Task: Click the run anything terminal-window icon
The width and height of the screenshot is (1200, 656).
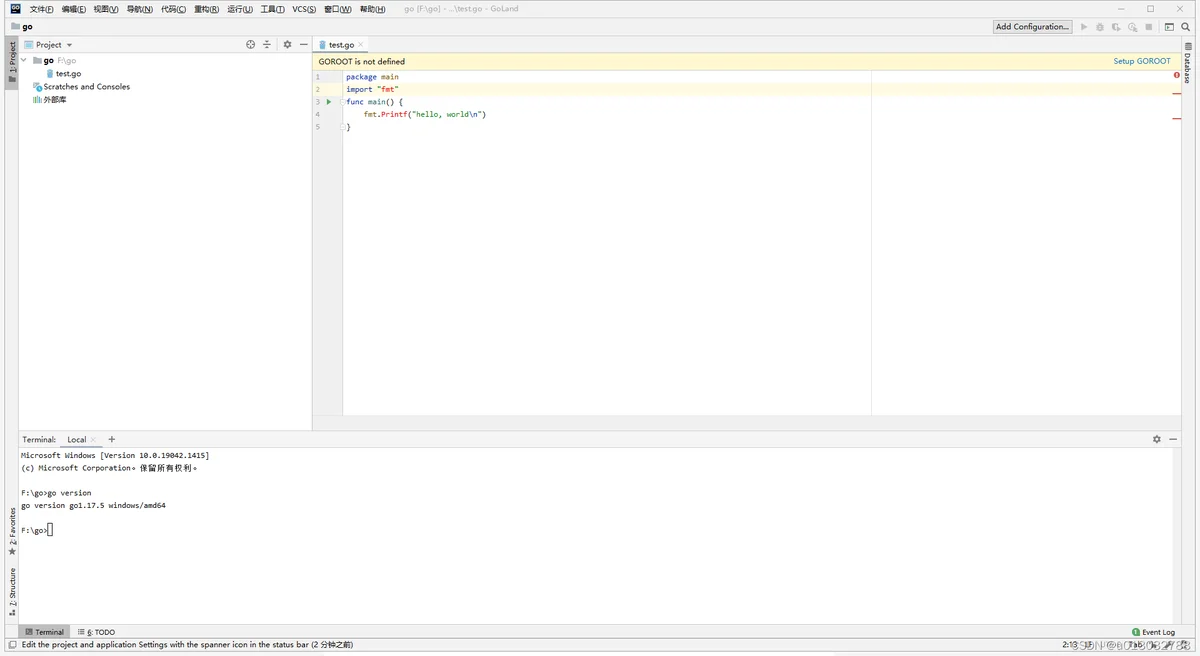Action: point(1169,27)
